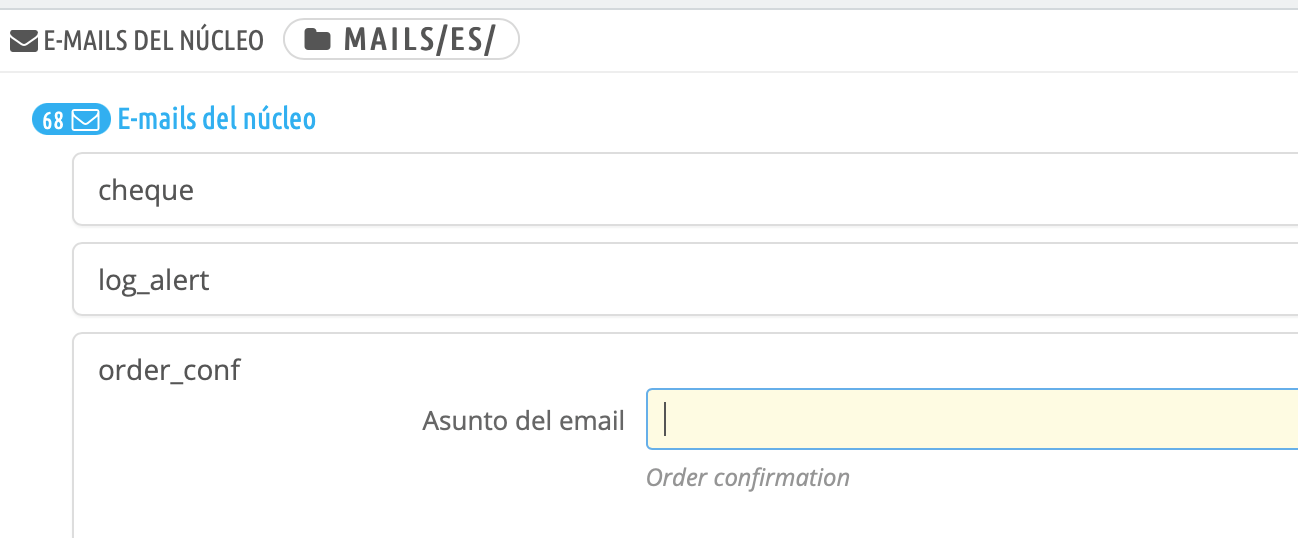The image size is (1298, 538).
Task: Click the envelope icon inside the blue 68 badge
Action: click(85, 121)
